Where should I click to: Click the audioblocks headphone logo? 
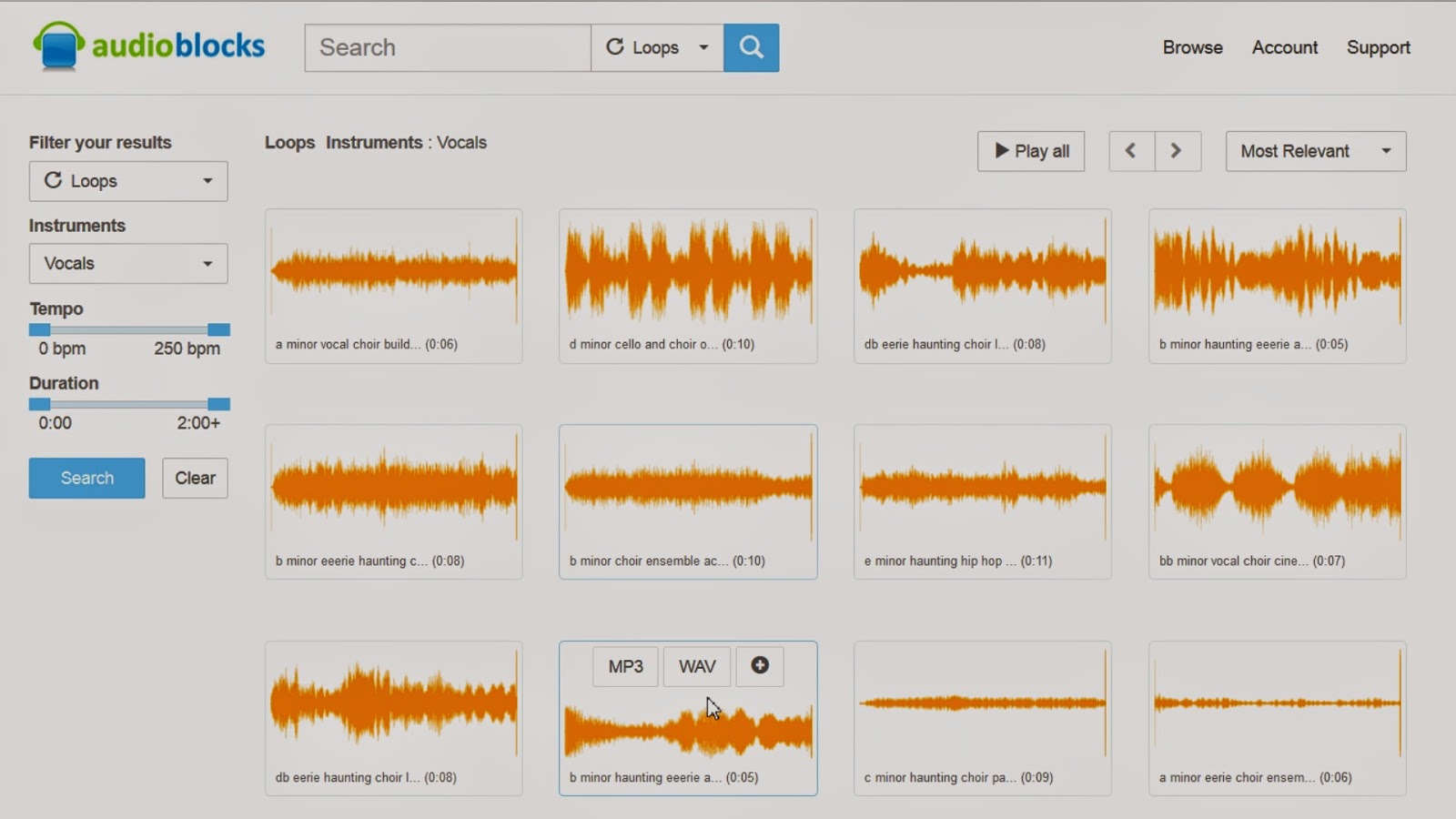[x=56, y=45]
